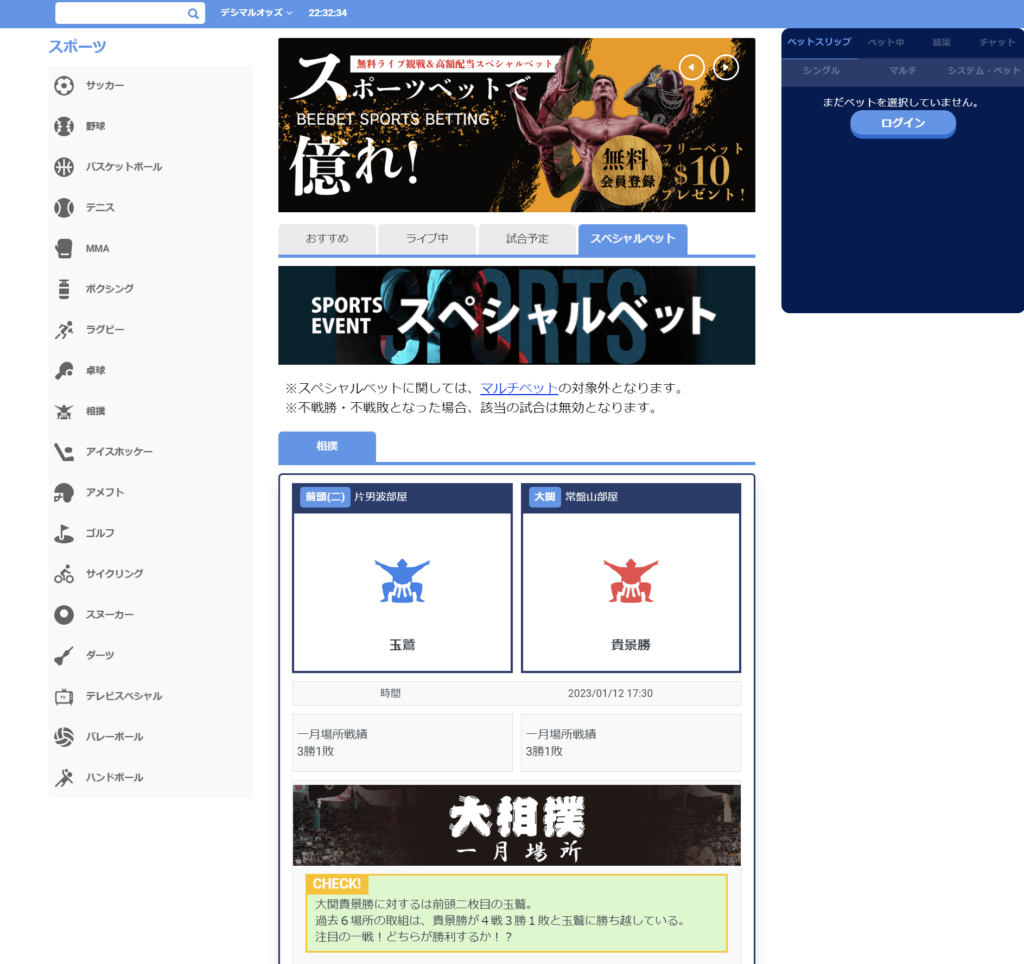Switch to the おすすめ tab

327,239
